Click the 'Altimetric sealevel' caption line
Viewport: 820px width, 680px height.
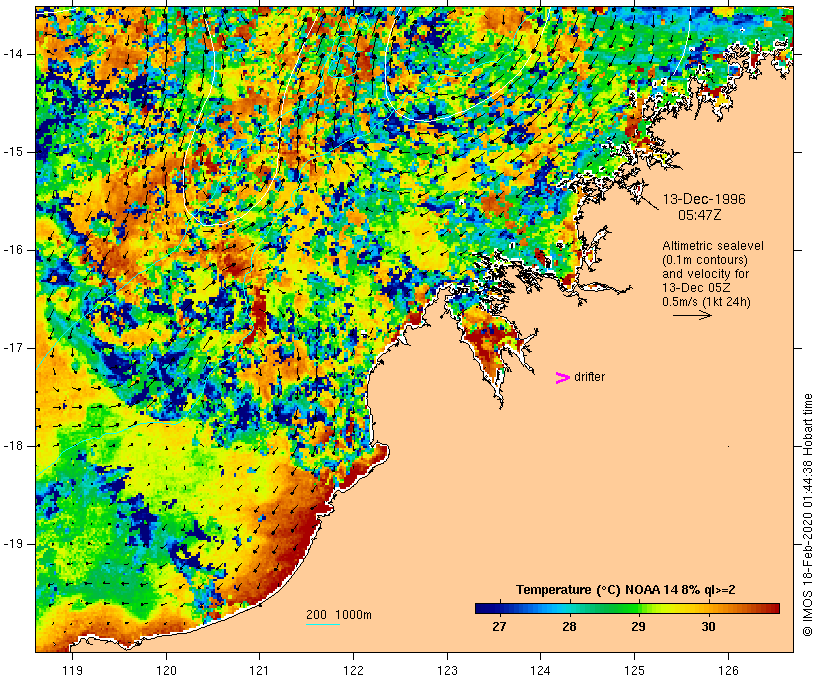point(713,246)
